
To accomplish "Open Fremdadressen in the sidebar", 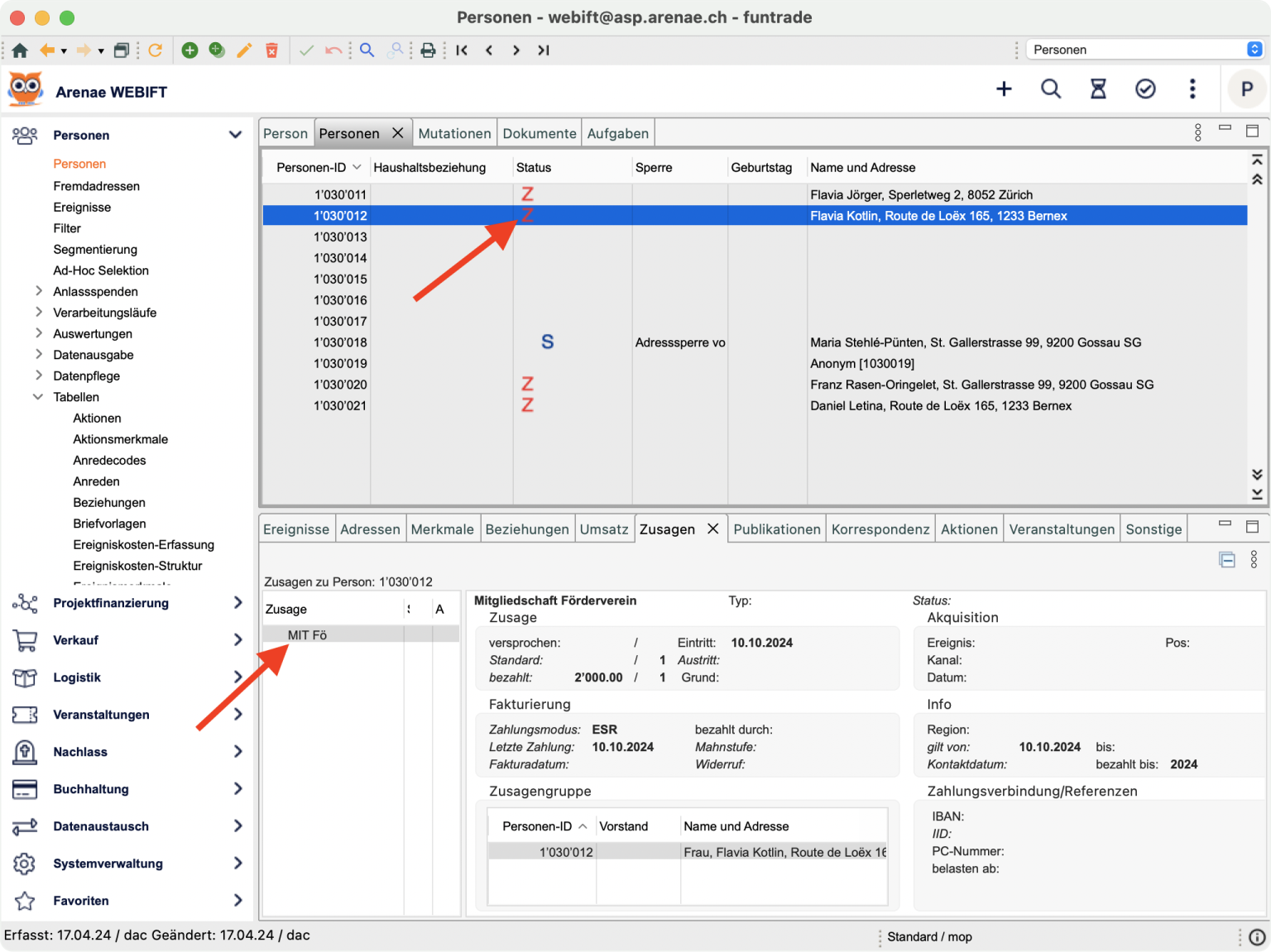I will [96, 186].
